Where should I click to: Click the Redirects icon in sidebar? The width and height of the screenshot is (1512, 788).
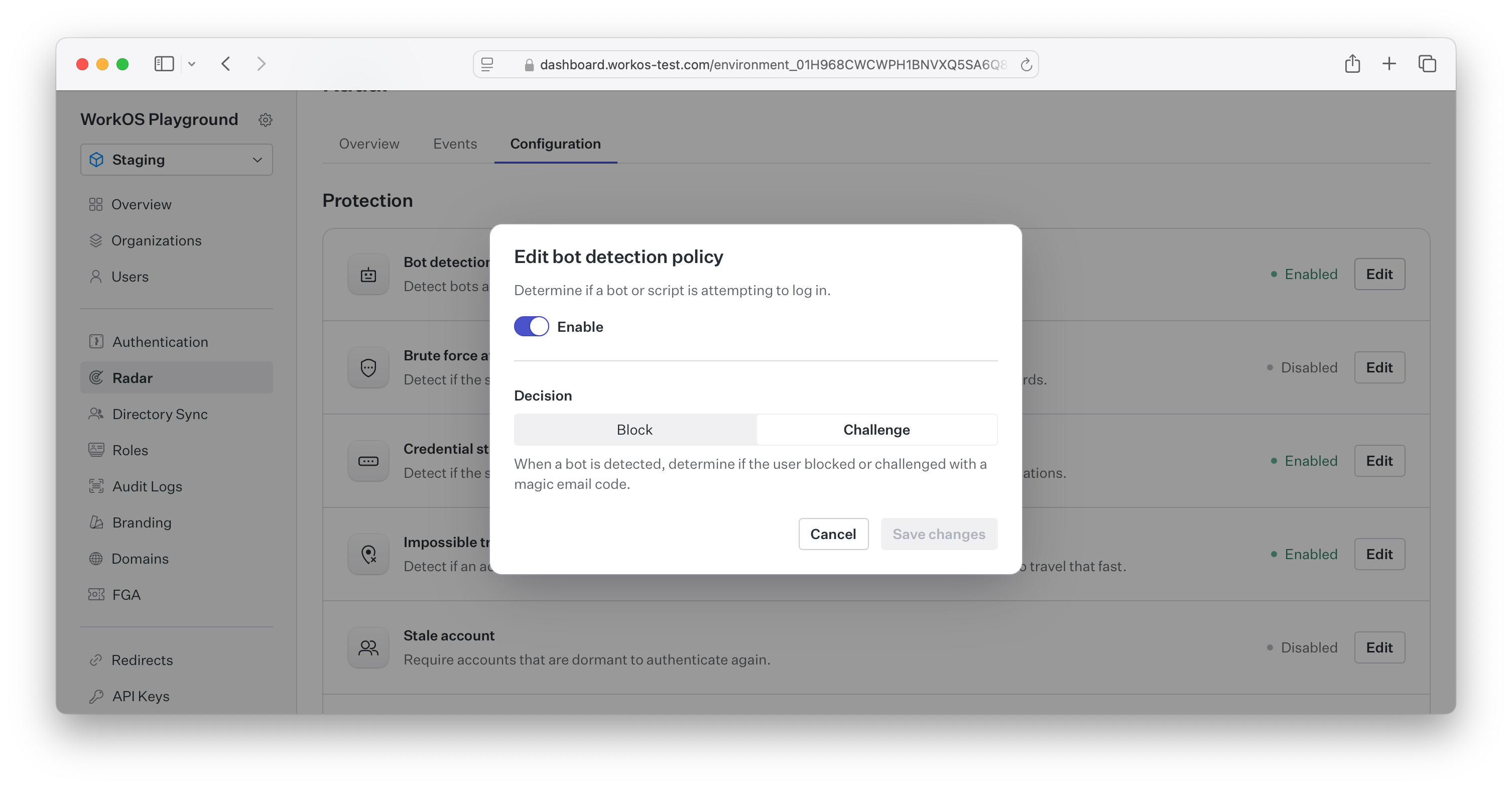[x=96, y=660]
